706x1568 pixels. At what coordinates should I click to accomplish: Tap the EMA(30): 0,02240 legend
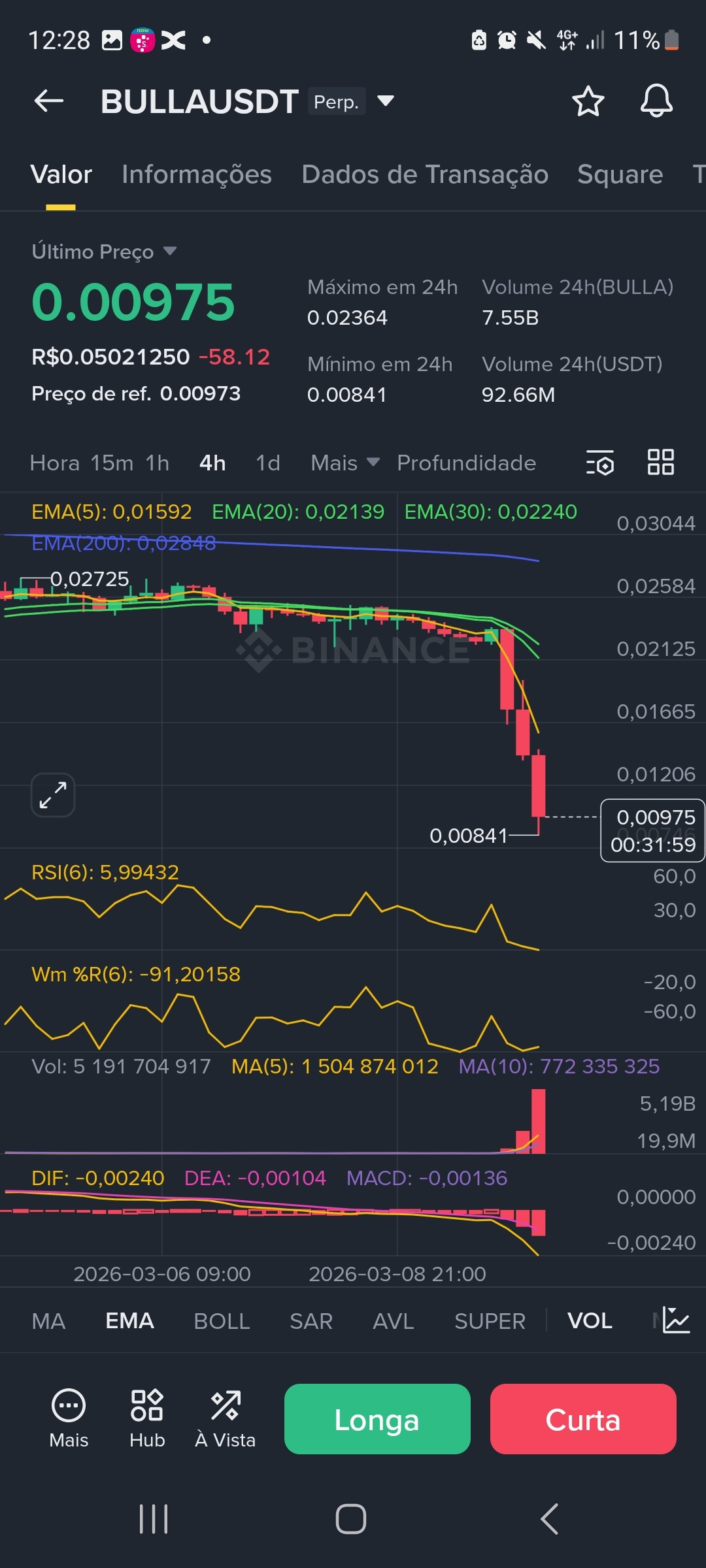point(491,512)
